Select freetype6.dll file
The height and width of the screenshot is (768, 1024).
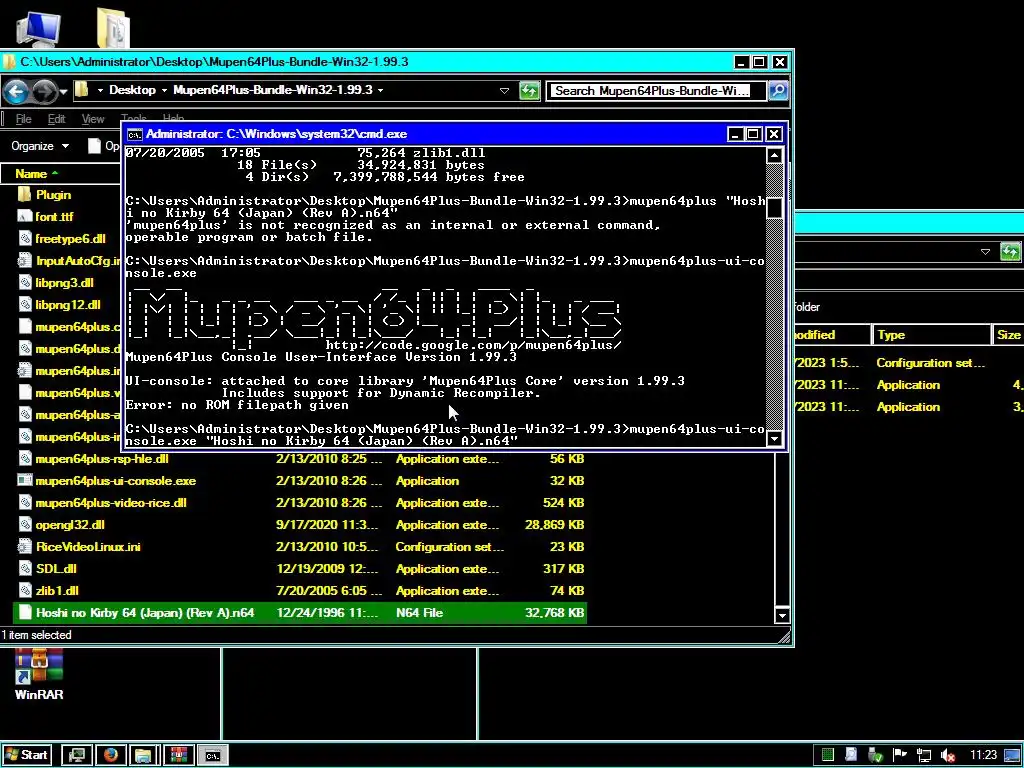[x=62, y=239]
